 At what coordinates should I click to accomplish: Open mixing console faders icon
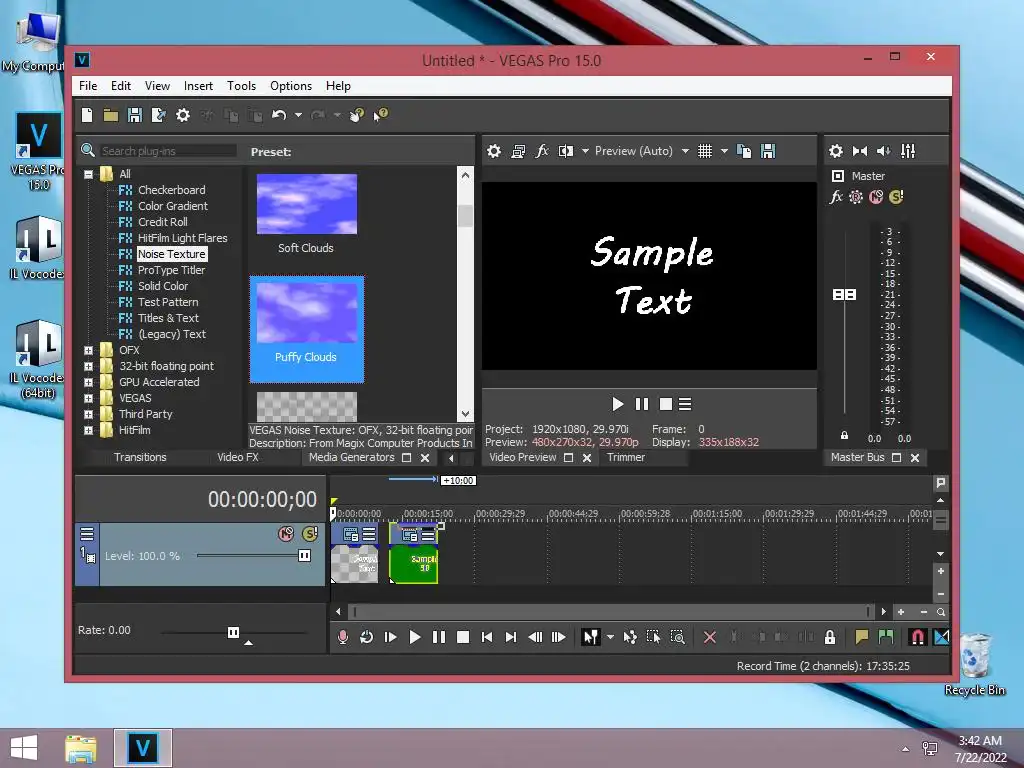(908, 152)
